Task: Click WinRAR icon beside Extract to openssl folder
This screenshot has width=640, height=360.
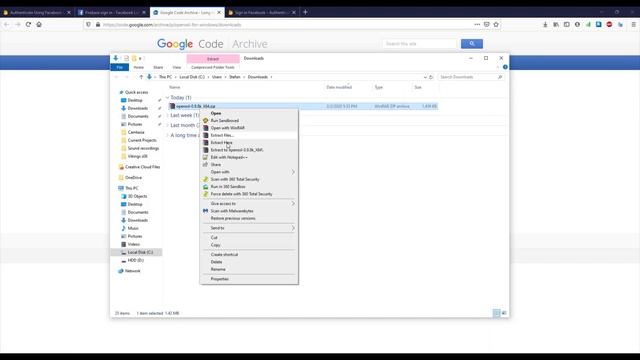Action: pyautogui.click(x=206, y=150)
